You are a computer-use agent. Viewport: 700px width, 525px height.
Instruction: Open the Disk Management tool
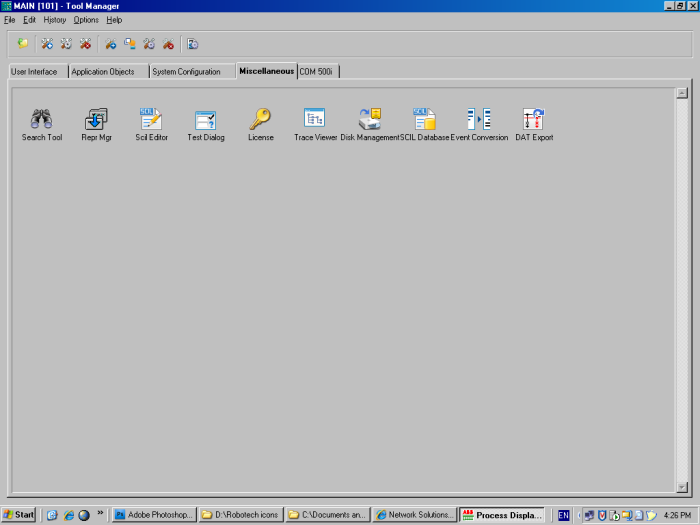[370, 120]
